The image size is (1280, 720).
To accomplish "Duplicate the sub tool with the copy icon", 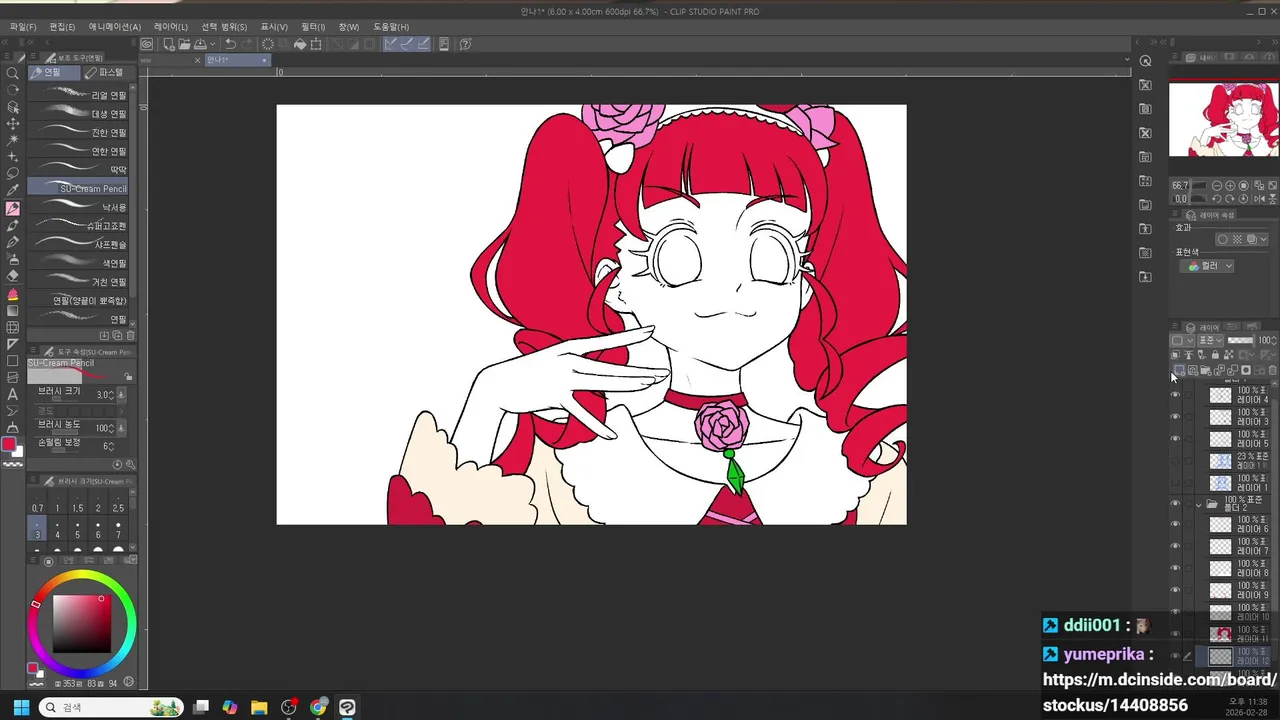I will (117, 336).
